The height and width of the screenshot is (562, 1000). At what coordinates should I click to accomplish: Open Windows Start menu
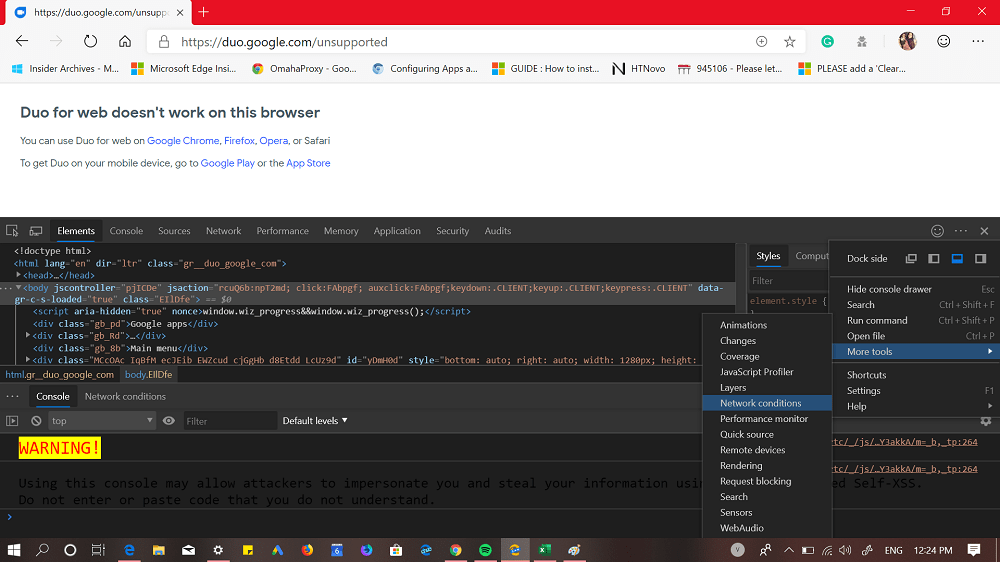13,550
